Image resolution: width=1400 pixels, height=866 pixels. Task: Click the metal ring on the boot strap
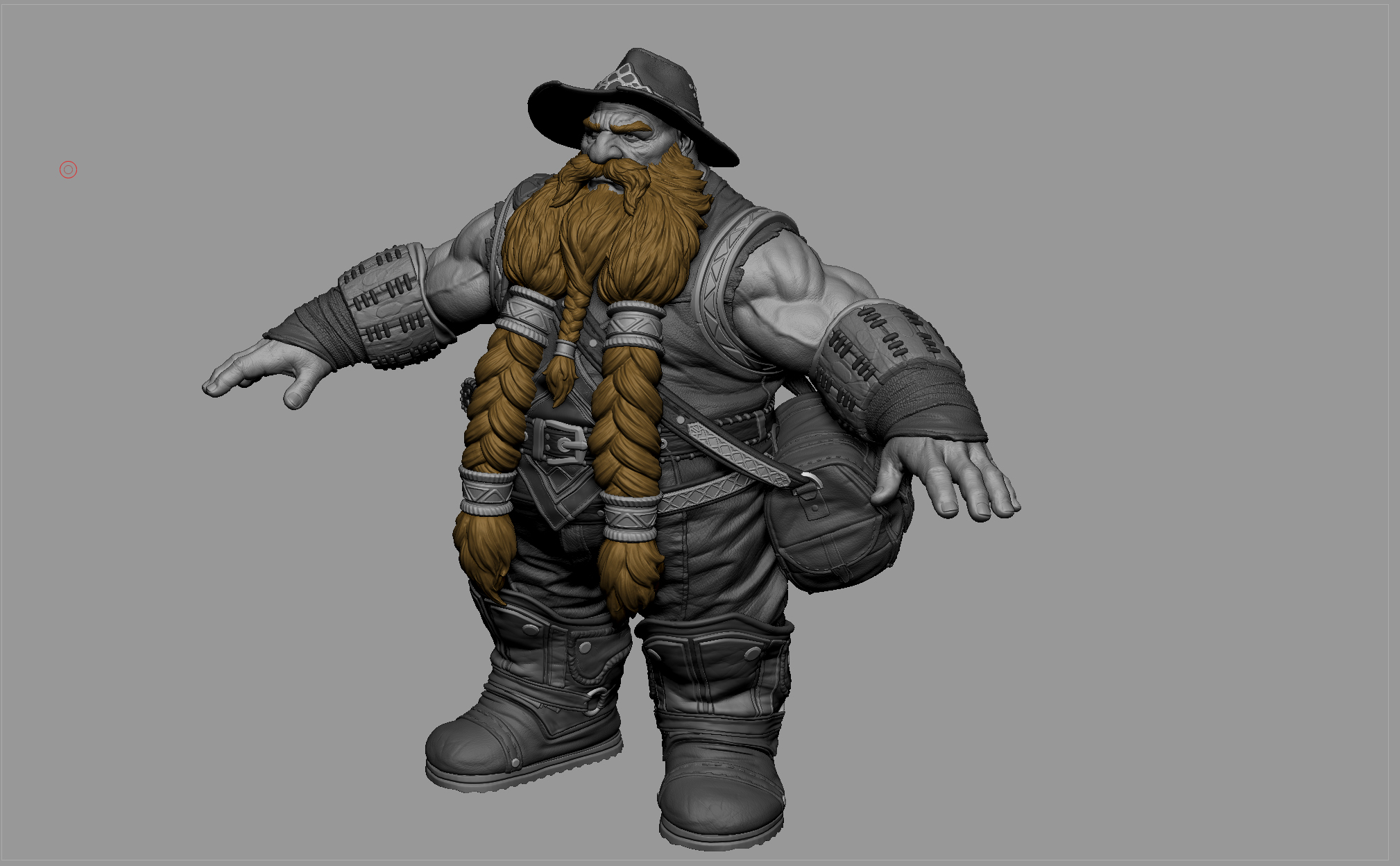(x=597, y=701)
